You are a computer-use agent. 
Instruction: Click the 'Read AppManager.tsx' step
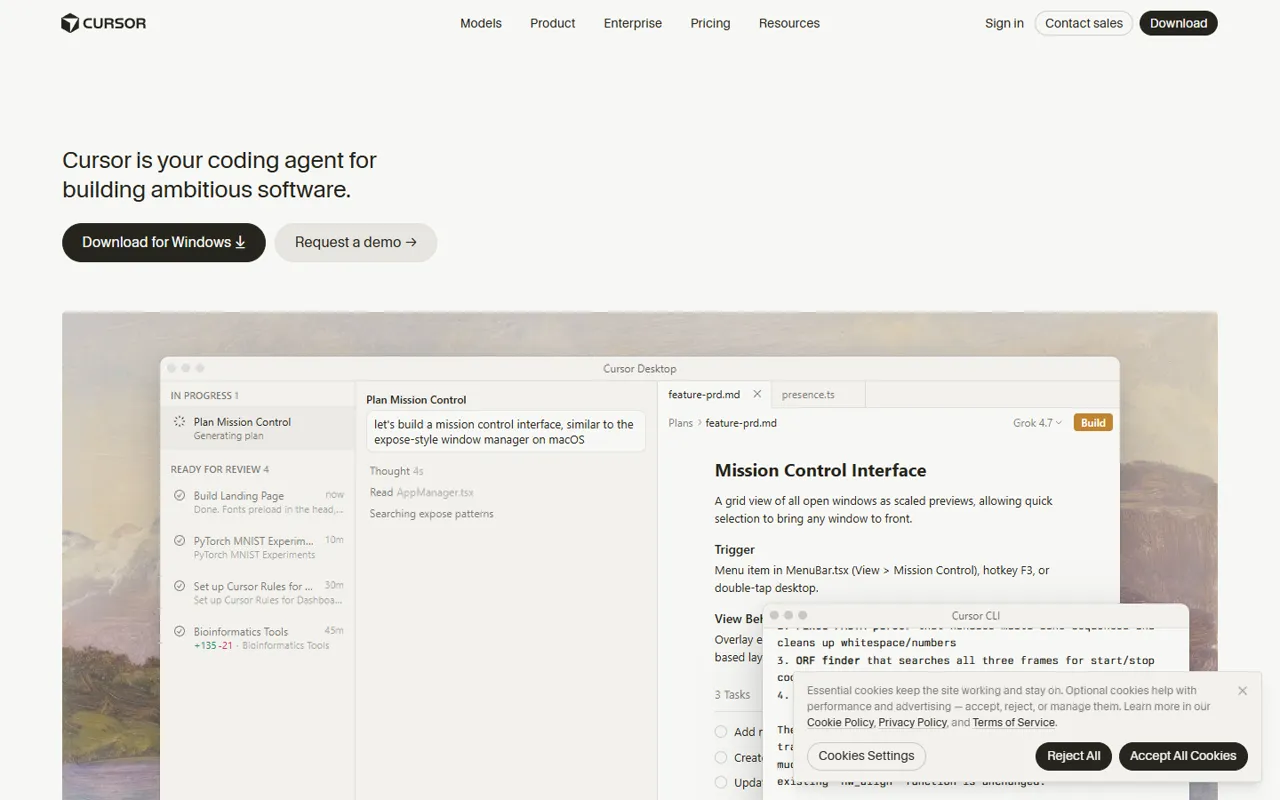(x=421, y=492)
